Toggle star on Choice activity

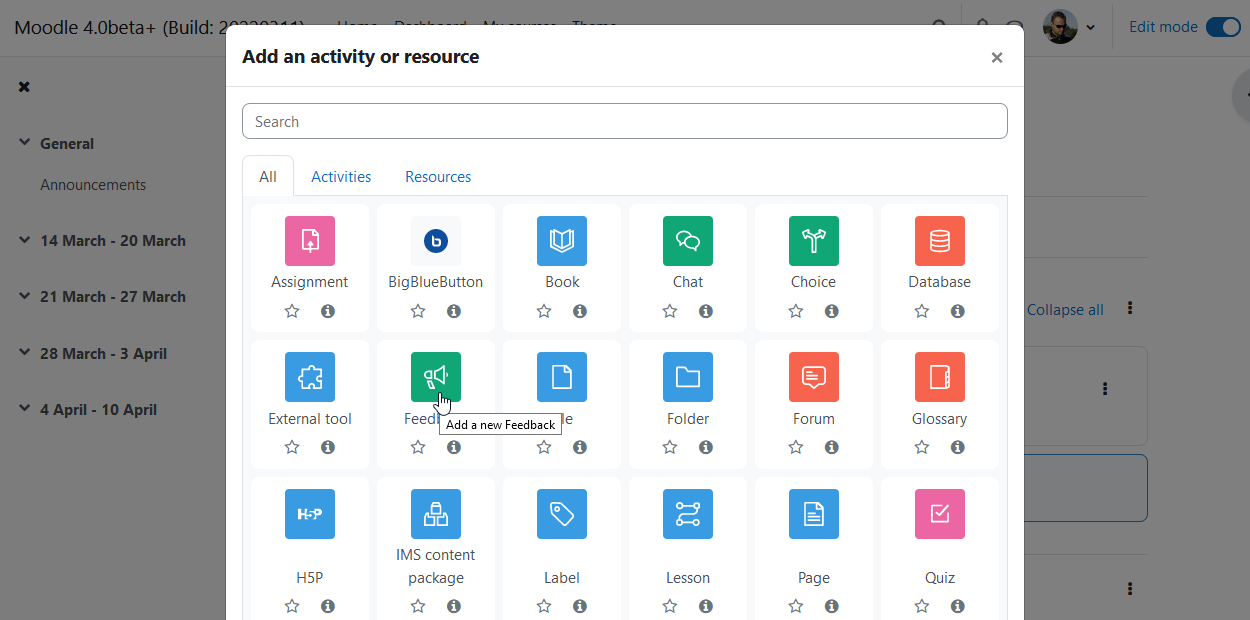(796, 311)
